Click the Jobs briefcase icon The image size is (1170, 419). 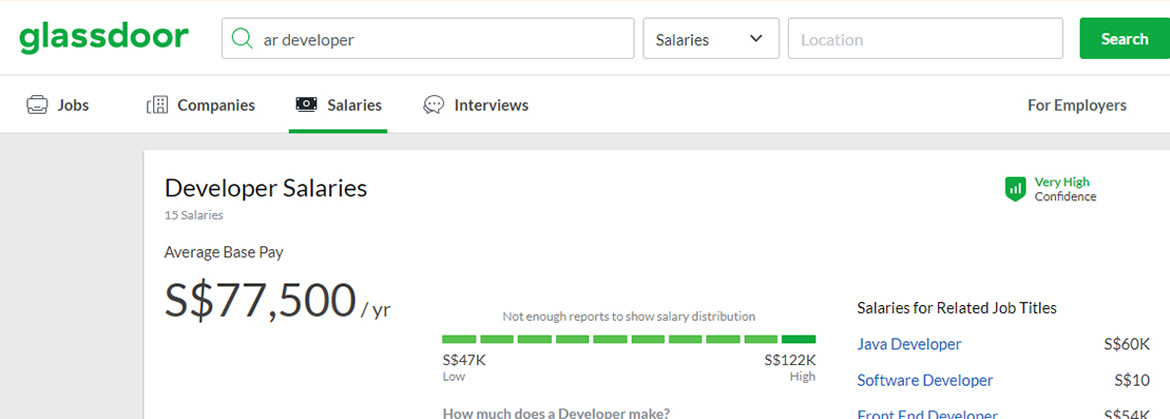coord(37,105)
